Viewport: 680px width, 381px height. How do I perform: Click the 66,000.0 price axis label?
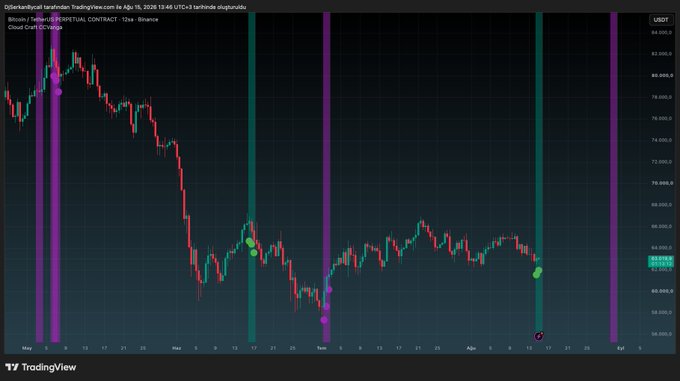click(x=661, y=226)
